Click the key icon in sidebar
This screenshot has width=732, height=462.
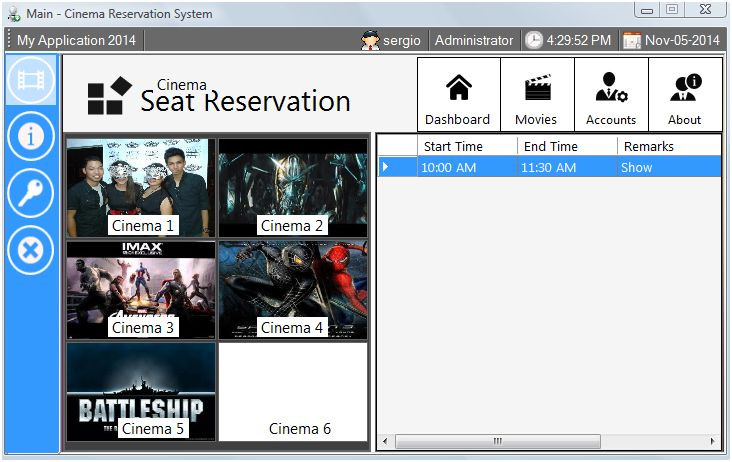[x=31, y=193]
